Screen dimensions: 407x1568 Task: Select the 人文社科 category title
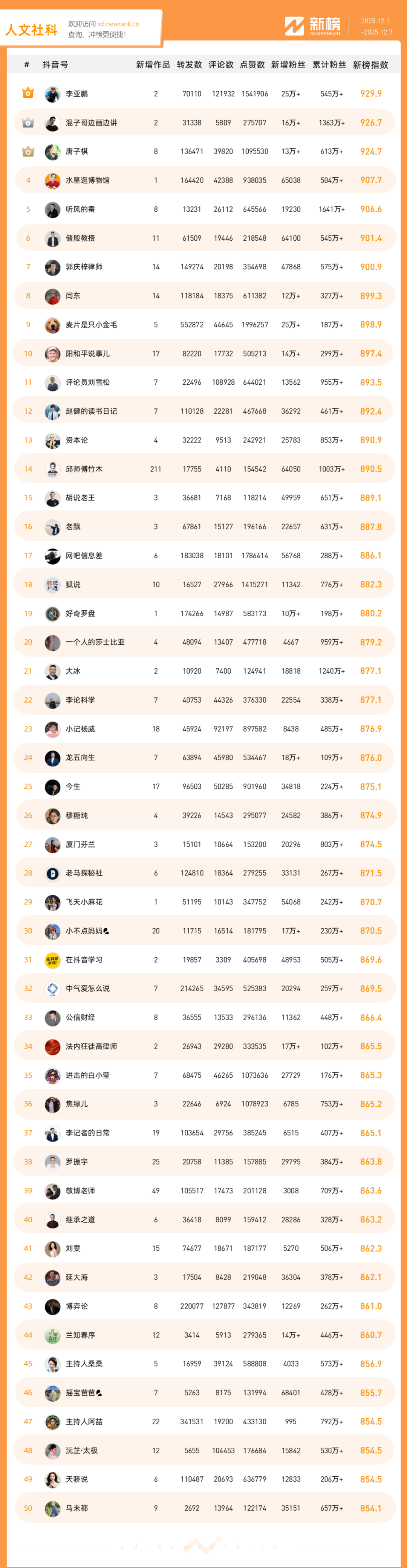(x=32, y=30)
